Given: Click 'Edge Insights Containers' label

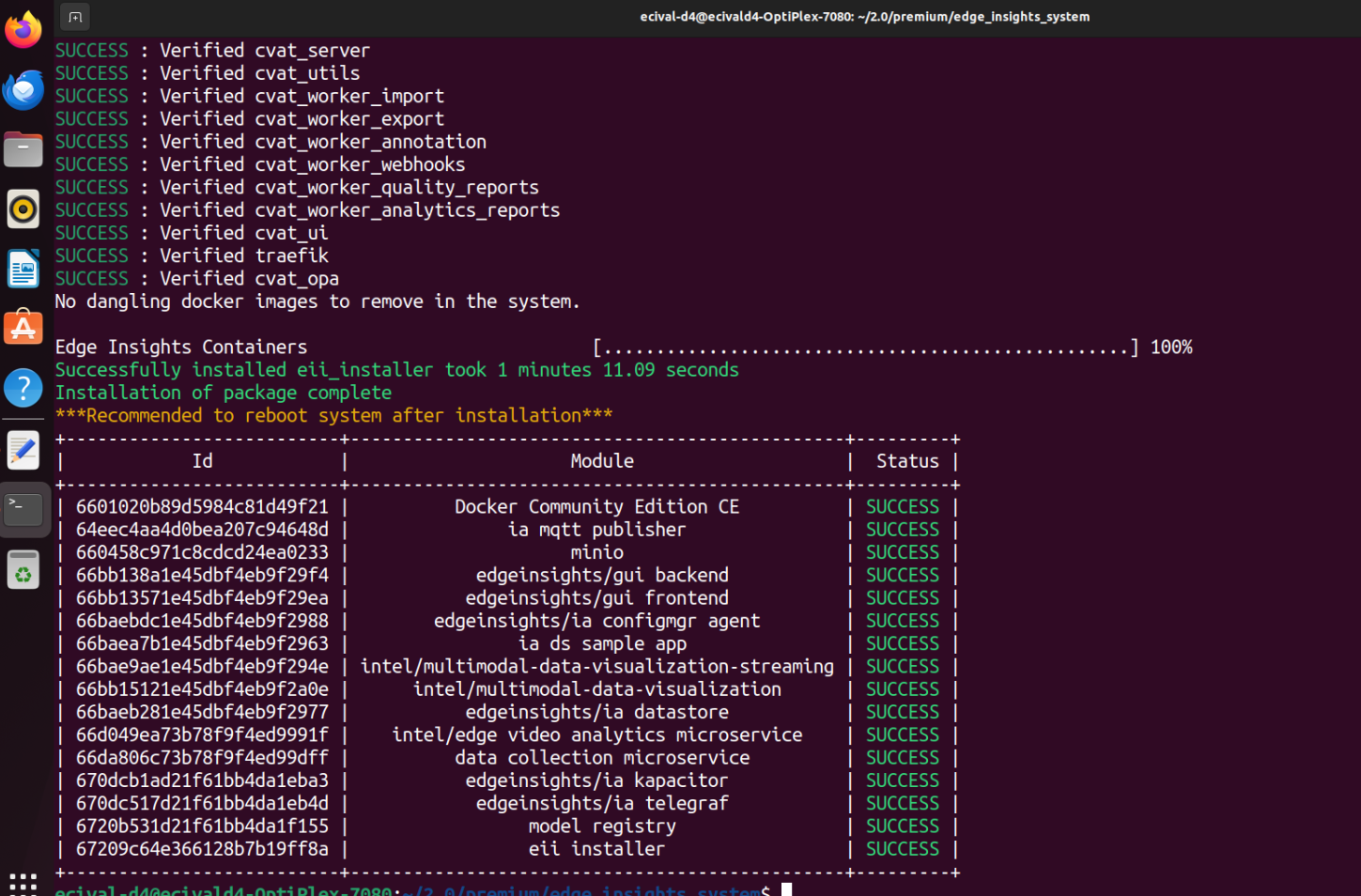Looking at the screenshot, I should (x=181, y=348).
